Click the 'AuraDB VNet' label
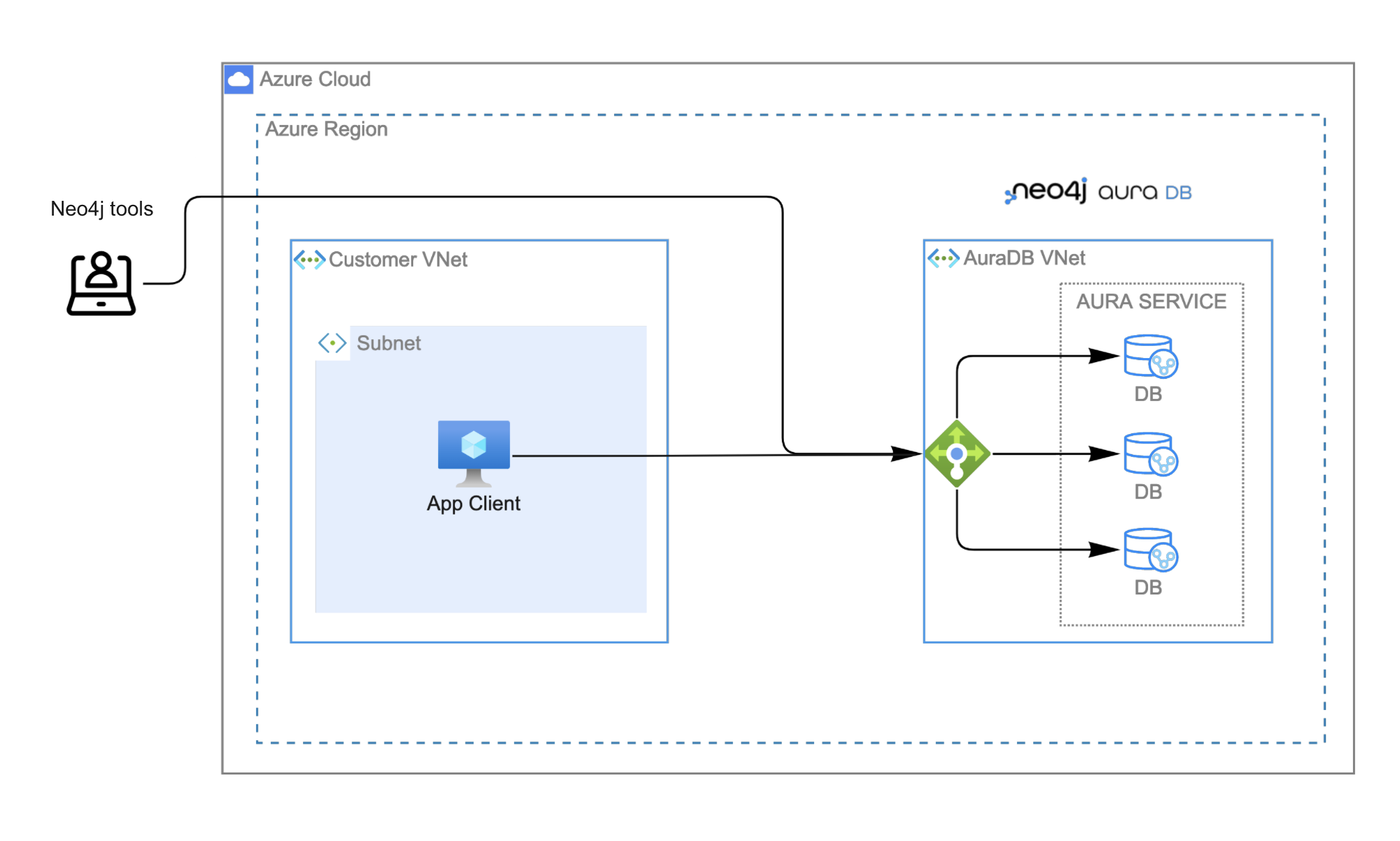Image resolution: width=1400 pixels, height=841 pixels. [x=1024, y=258]
